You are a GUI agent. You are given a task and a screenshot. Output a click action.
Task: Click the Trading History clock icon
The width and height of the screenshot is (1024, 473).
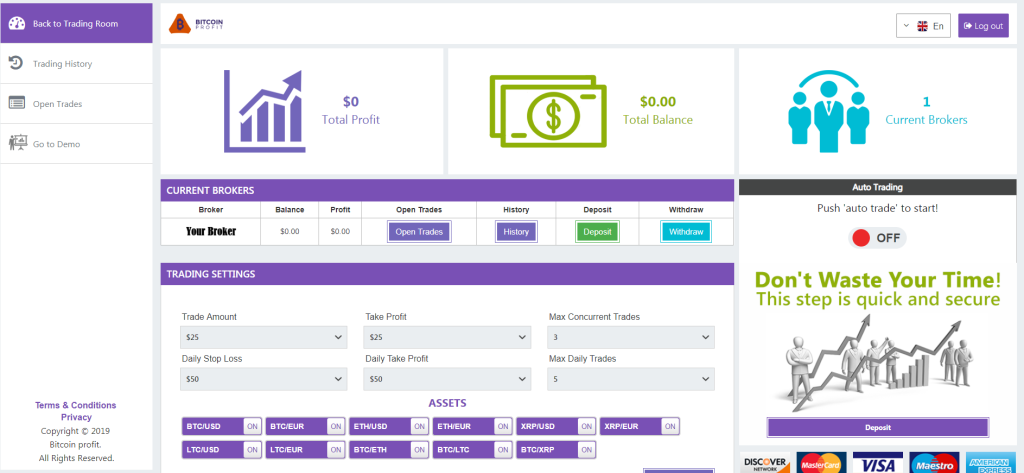coord(16,63)
